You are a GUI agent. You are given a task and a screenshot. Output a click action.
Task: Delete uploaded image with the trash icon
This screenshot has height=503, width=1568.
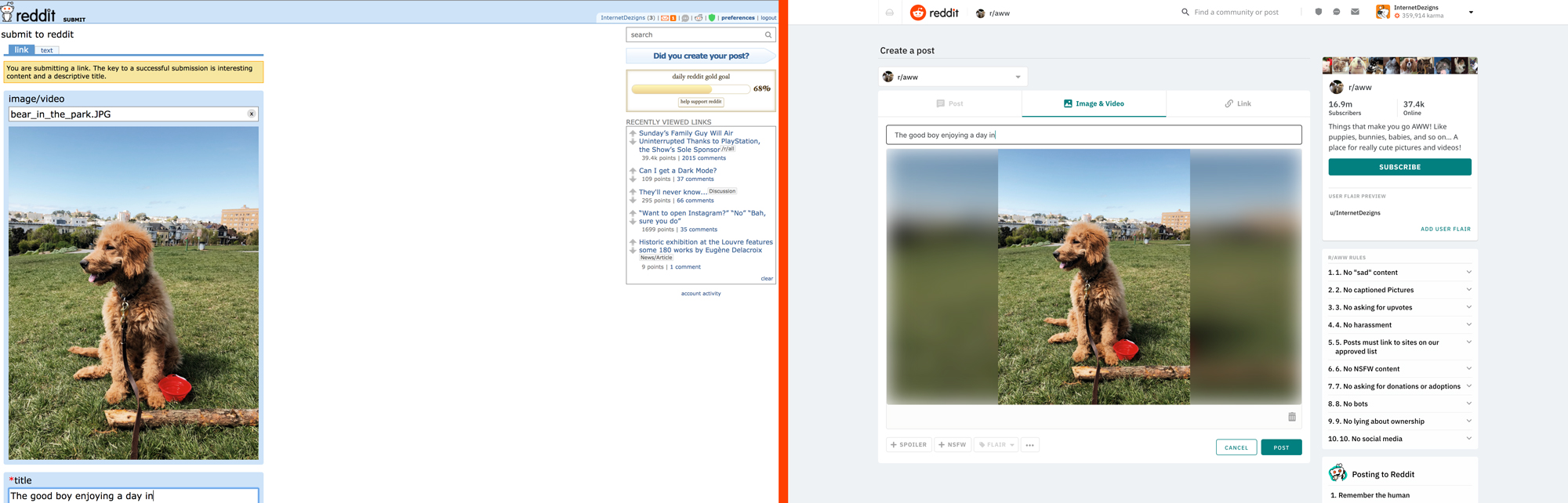pyautogui.click(x=1292, y=417)
